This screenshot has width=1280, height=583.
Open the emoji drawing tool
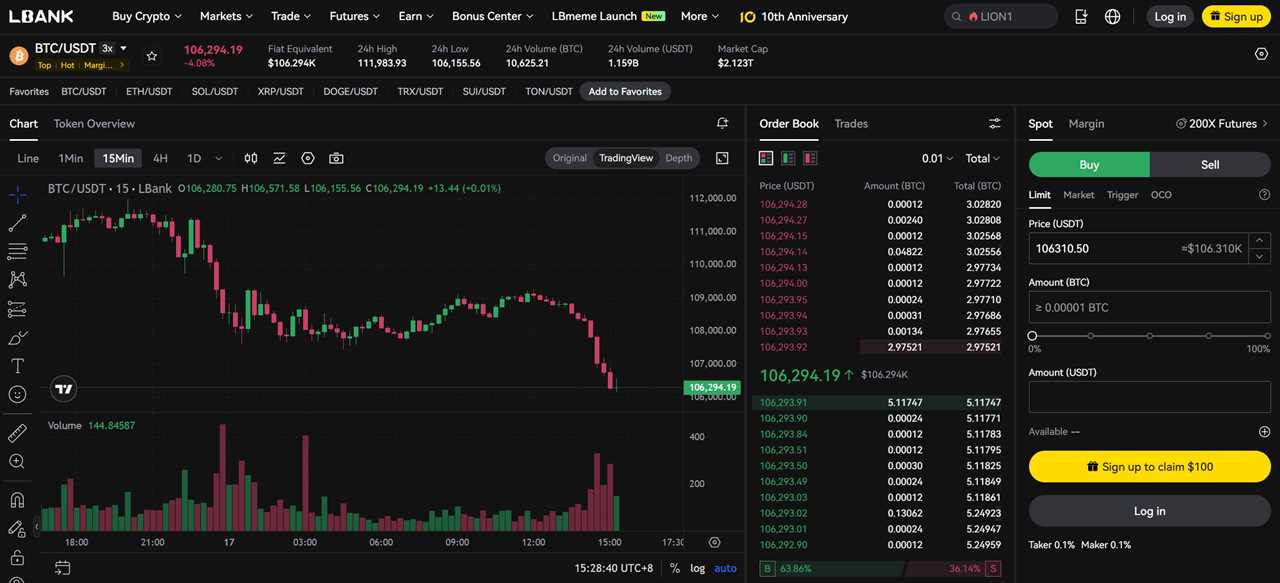(18, 394)
